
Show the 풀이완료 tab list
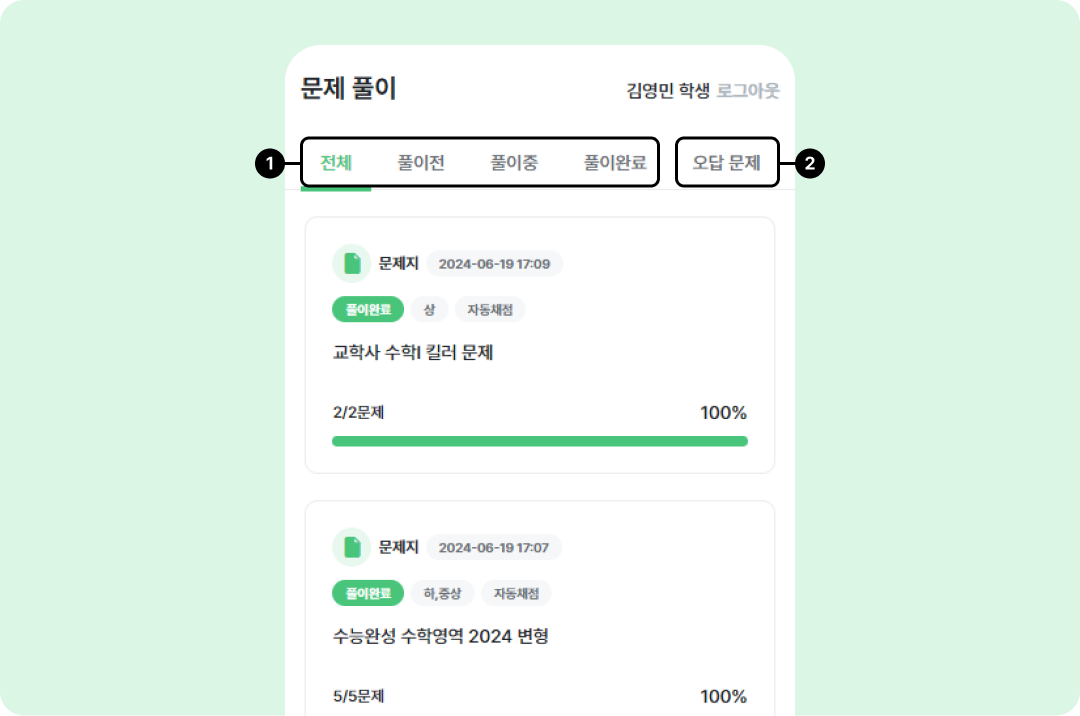pyautogui.click(x=615, y=163)
